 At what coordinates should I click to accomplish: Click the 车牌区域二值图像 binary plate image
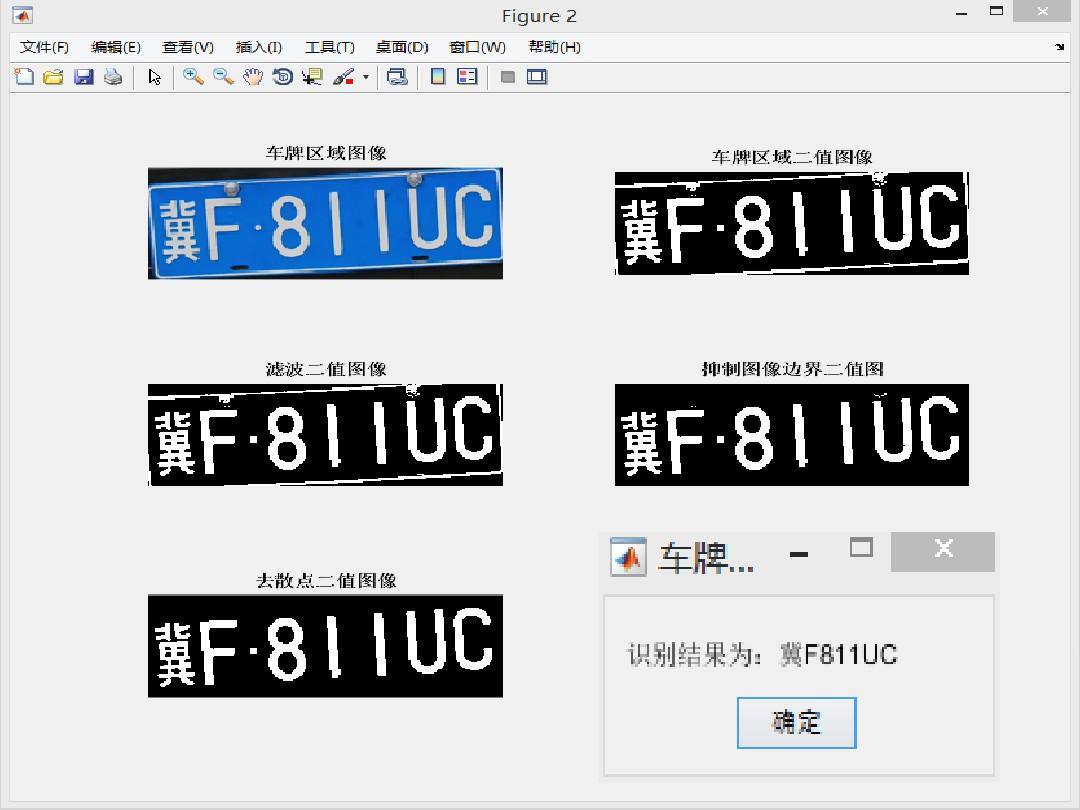(791, 223)
